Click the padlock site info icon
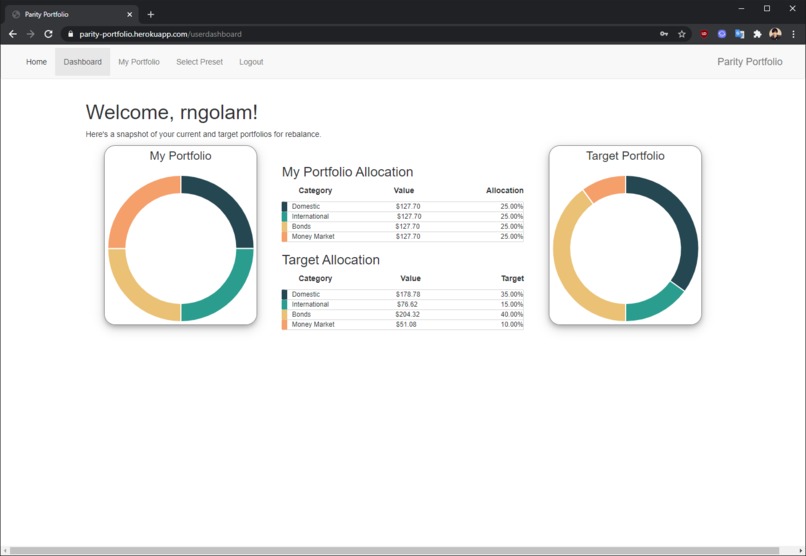 [x=70, y=34]
